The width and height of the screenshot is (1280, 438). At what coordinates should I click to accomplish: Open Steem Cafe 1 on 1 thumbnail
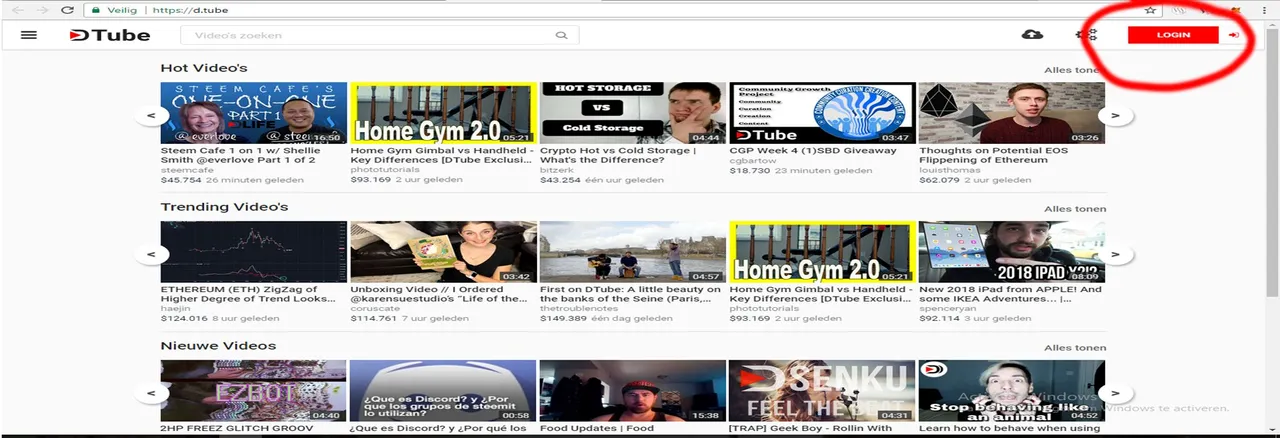(x=254, y=113)
